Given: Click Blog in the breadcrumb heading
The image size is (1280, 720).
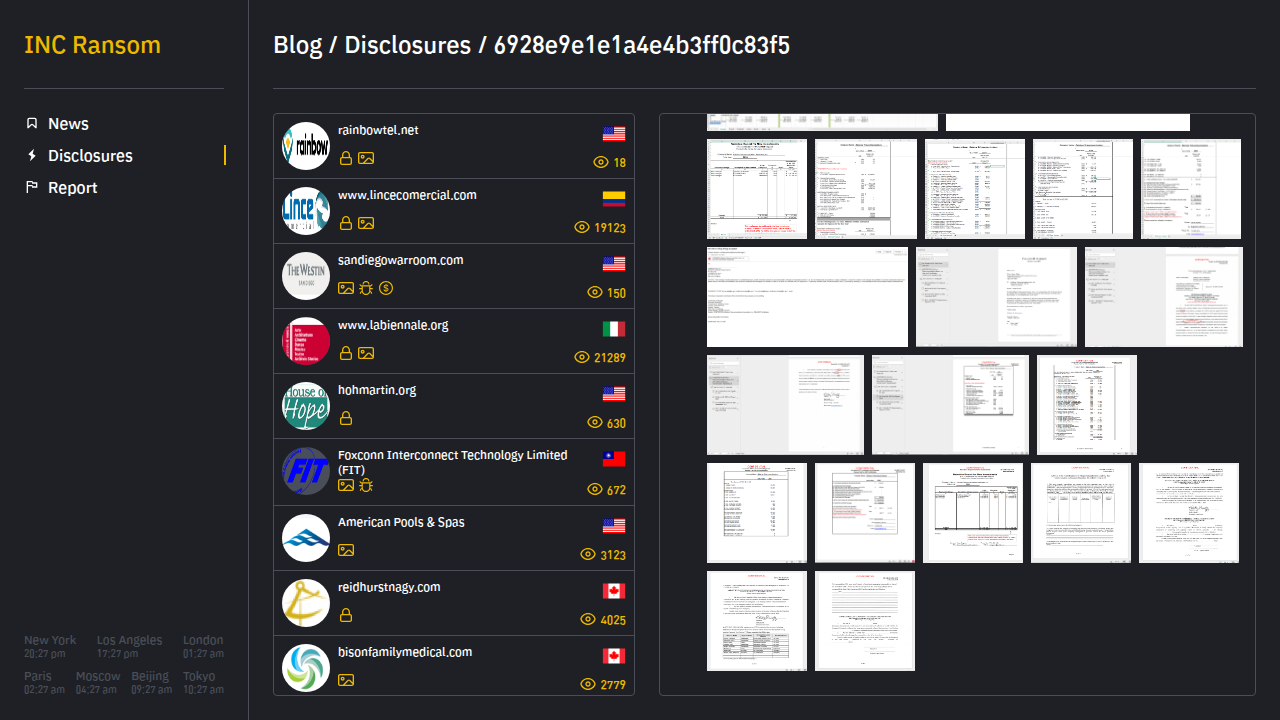Looking at the screenshot, I should click(297, 46).
